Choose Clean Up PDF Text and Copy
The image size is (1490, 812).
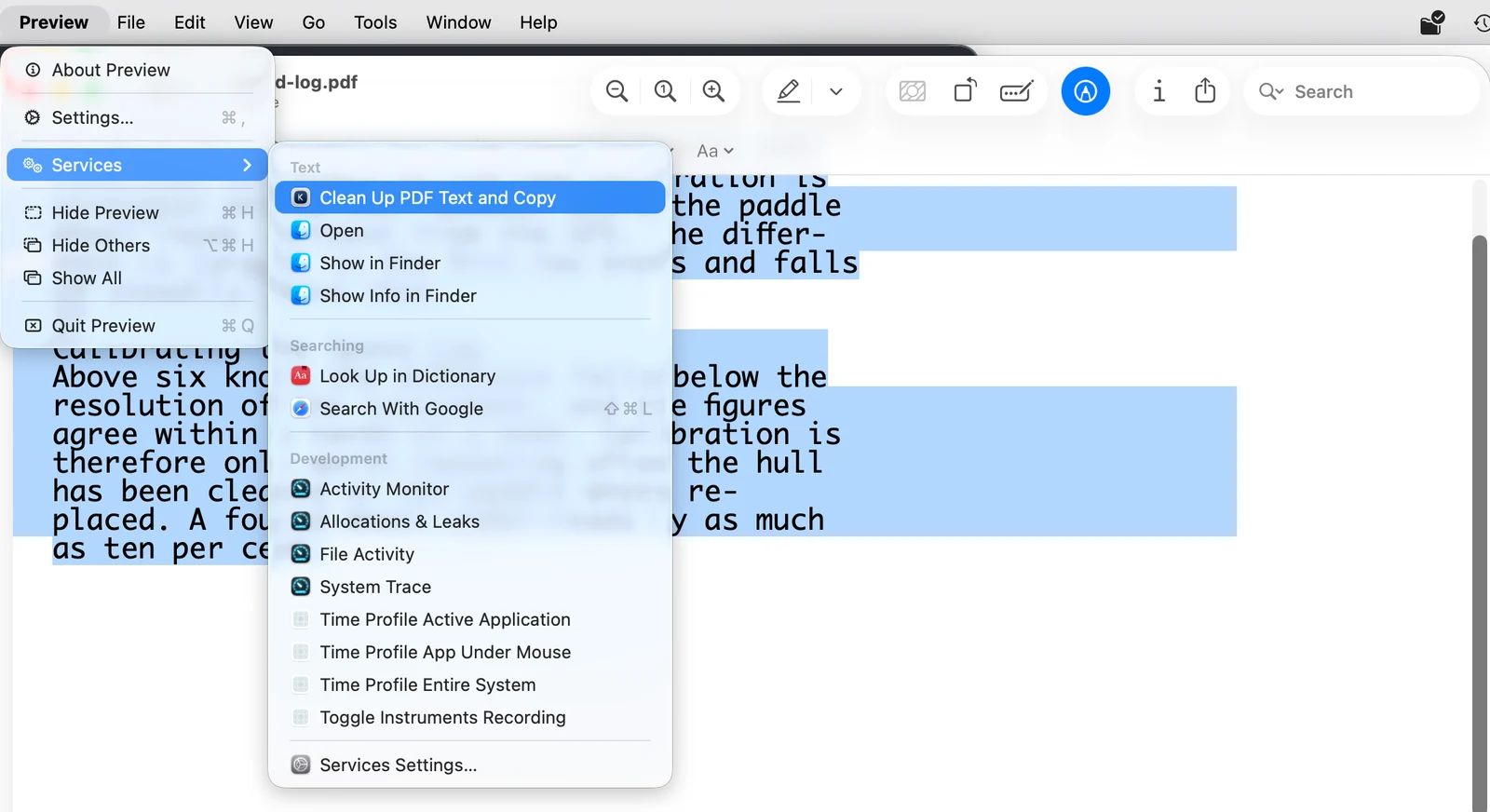coord(470,197)
